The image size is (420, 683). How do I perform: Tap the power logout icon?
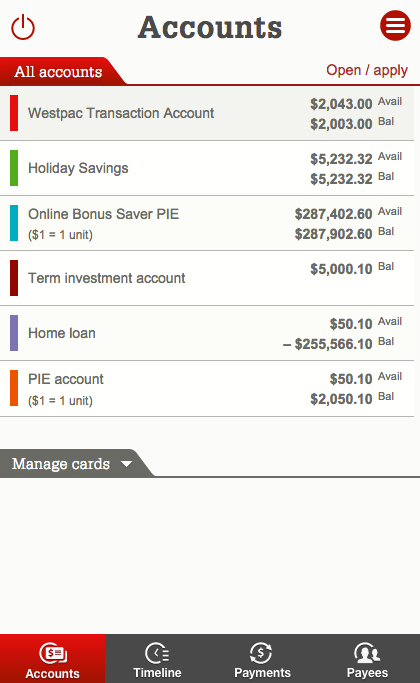tap(23, 27)
